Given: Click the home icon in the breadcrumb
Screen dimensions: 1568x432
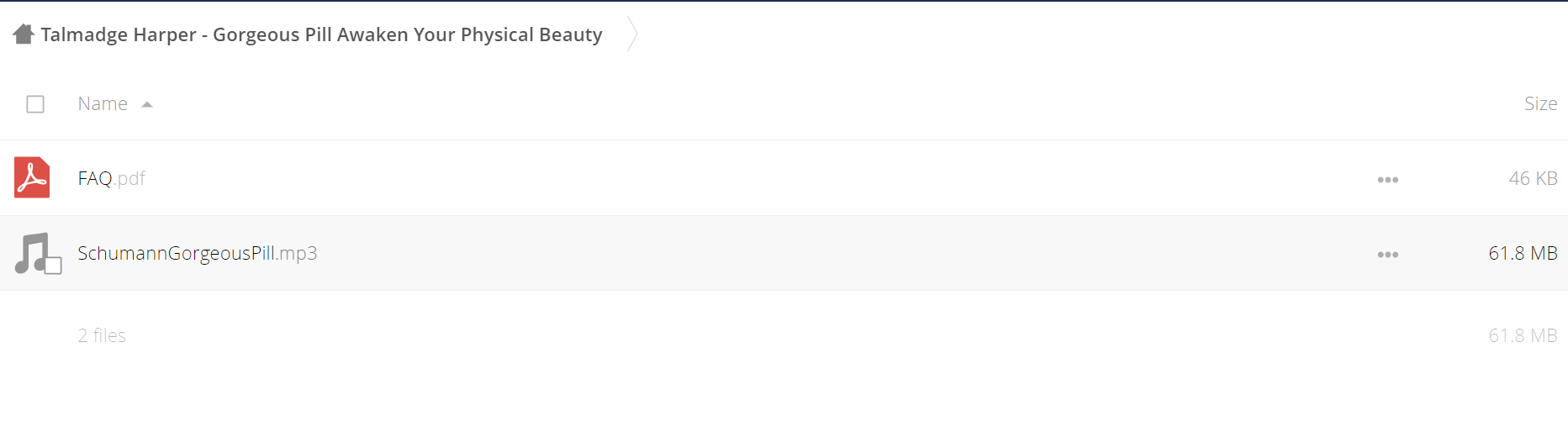Looking at the screenshot, I should click(x=24, y=34).
